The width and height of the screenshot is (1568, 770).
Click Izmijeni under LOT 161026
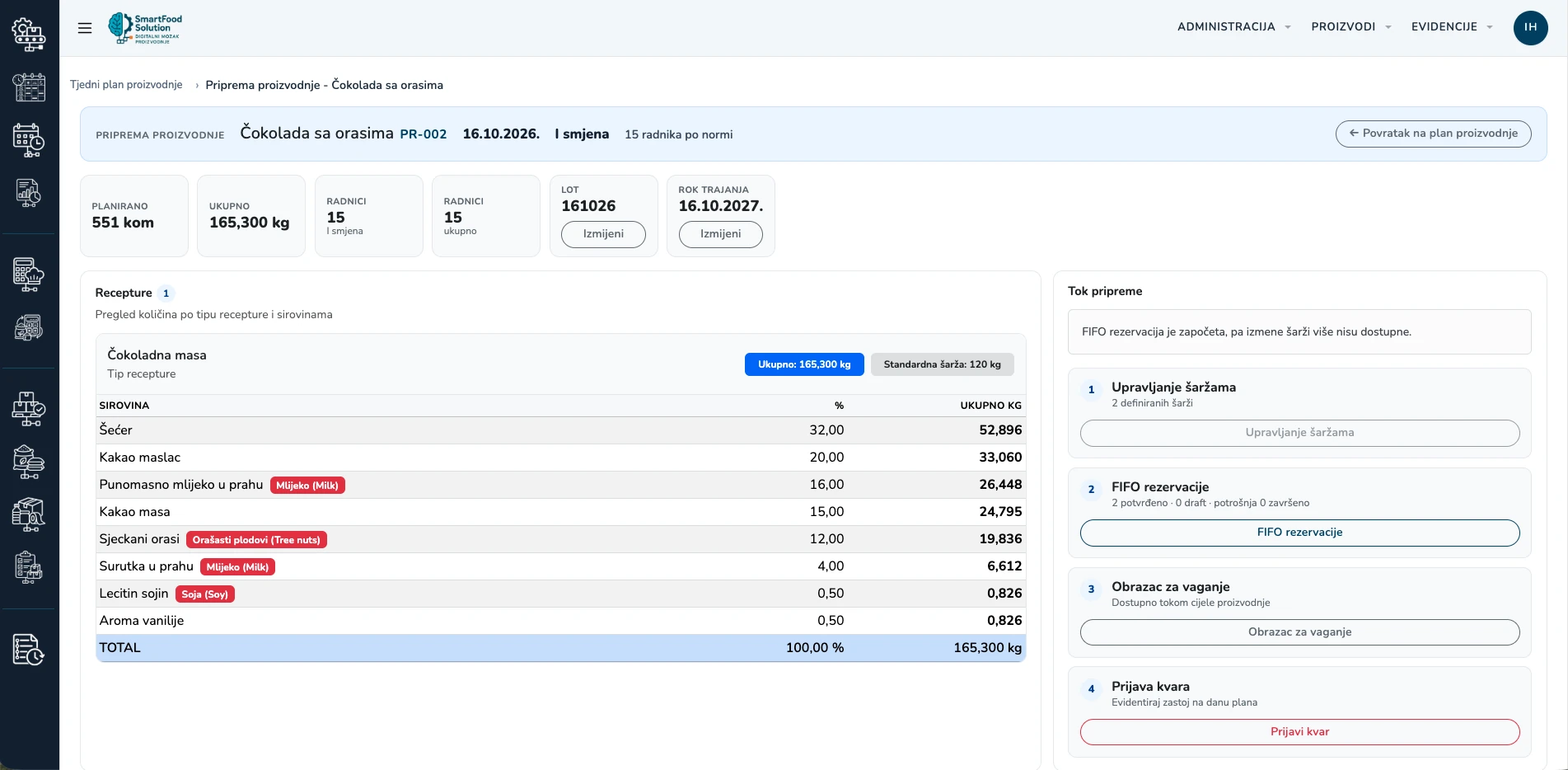[x=603, y=234]
